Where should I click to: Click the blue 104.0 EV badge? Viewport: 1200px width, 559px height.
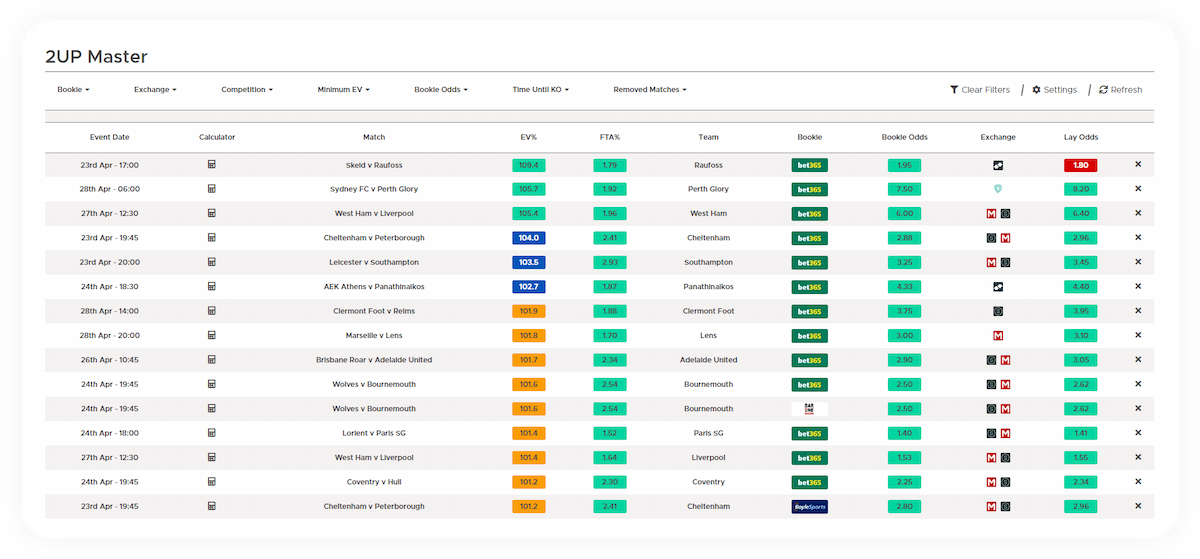(x=528, y=238)
